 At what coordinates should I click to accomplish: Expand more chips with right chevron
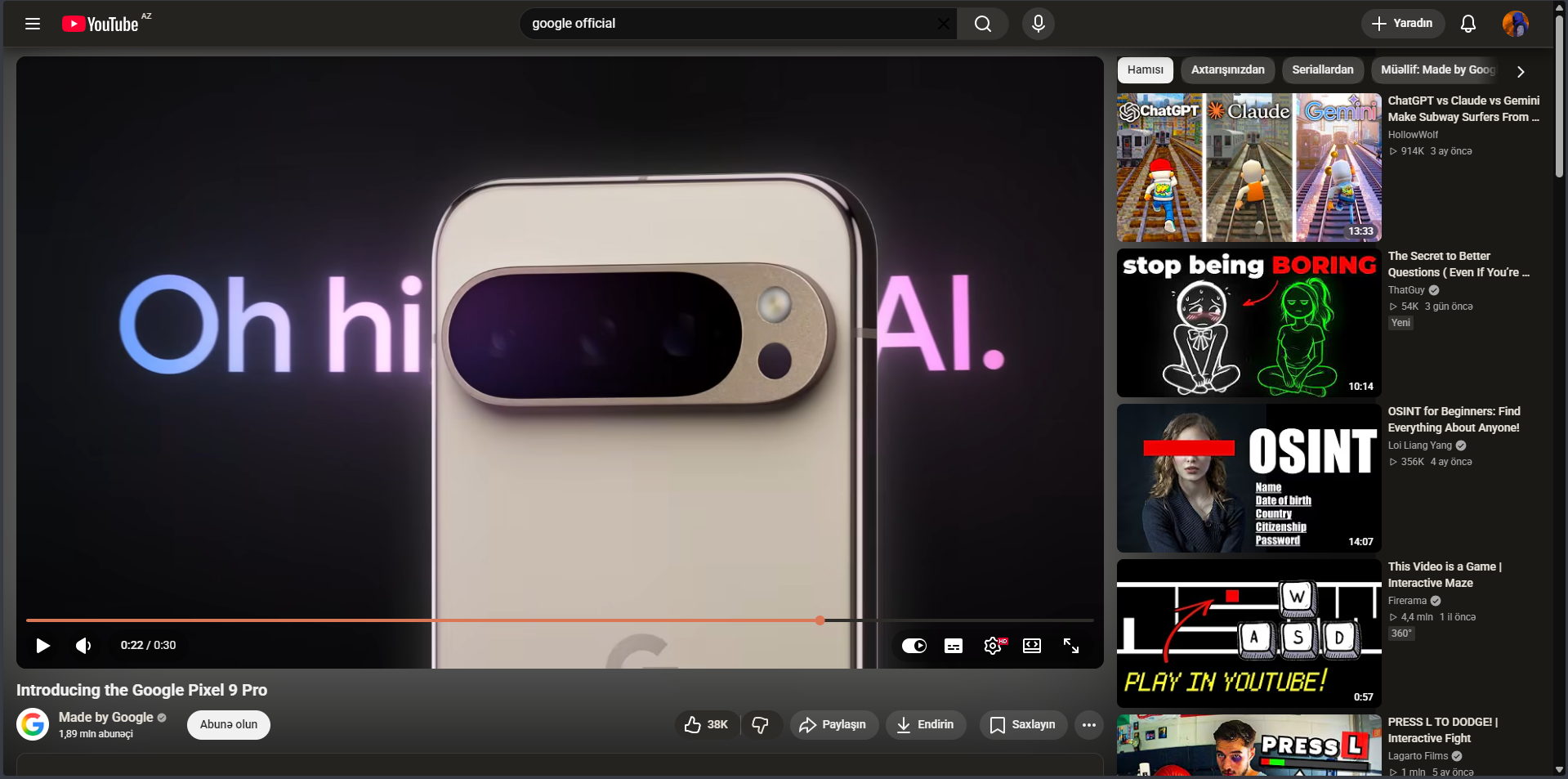(x=1521, y=71)
